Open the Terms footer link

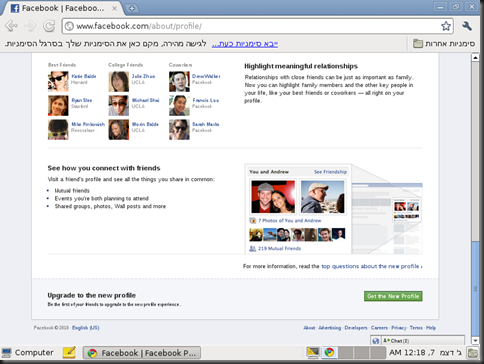click(416, 328)
